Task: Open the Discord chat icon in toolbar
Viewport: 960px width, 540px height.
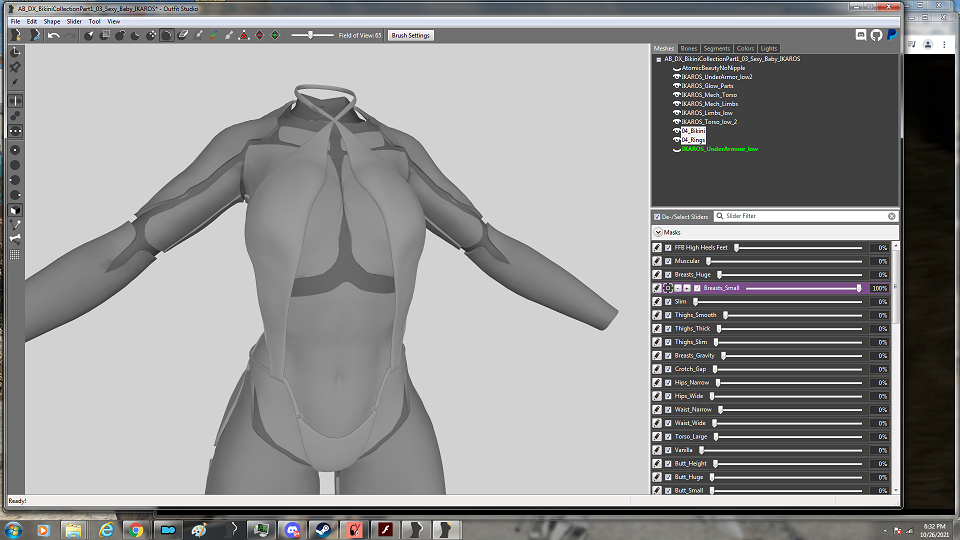Action: point(861,36)
